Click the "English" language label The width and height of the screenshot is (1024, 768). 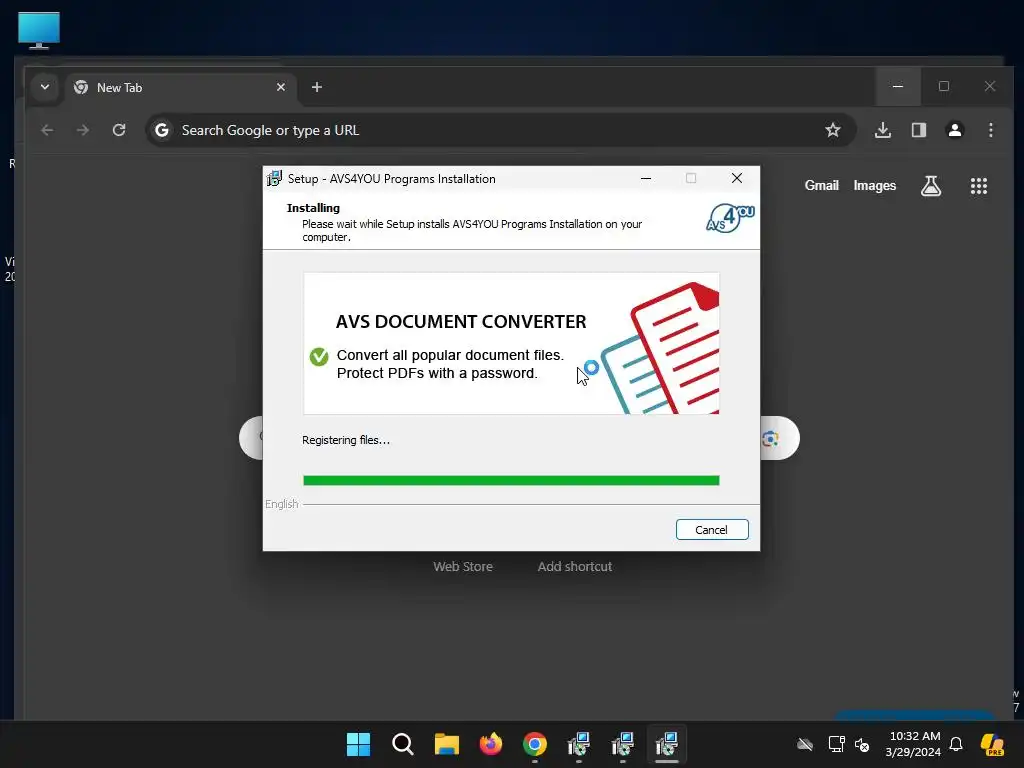pos(281,504)
